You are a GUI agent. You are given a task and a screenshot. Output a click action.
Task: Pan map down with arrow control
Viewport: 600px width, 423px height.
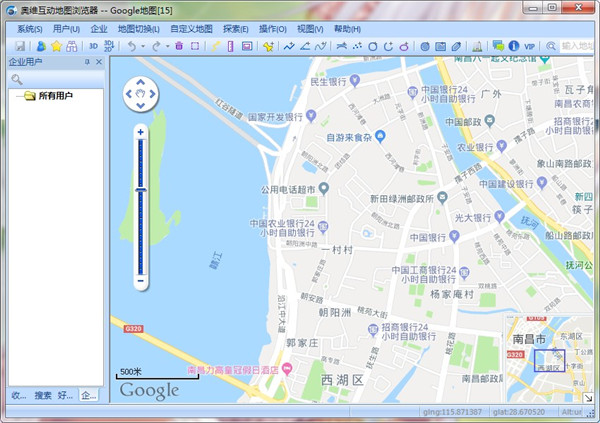140,106
